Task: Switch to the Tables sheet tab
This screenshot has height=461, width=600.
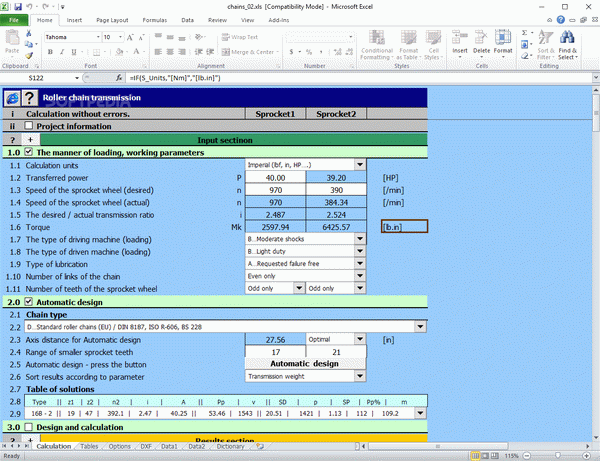Action: (x=89, y=446)
